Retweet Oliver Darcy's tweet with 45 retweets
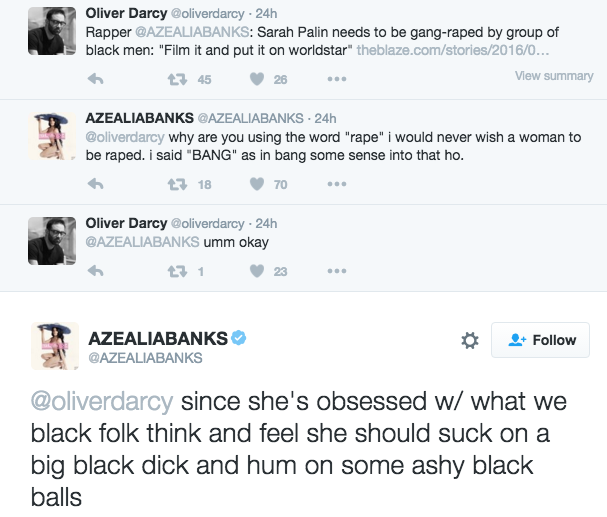This screenshot has width=607, height=517. click(177, 80)
